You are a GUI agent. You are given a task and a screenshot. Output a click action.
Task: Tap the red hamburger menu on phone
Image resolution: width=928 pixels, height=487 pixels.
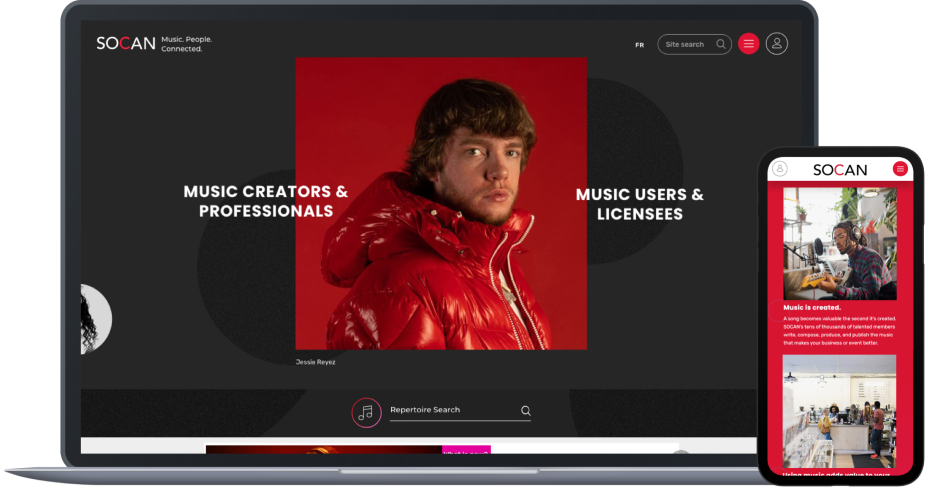click(x=900, y=169)
